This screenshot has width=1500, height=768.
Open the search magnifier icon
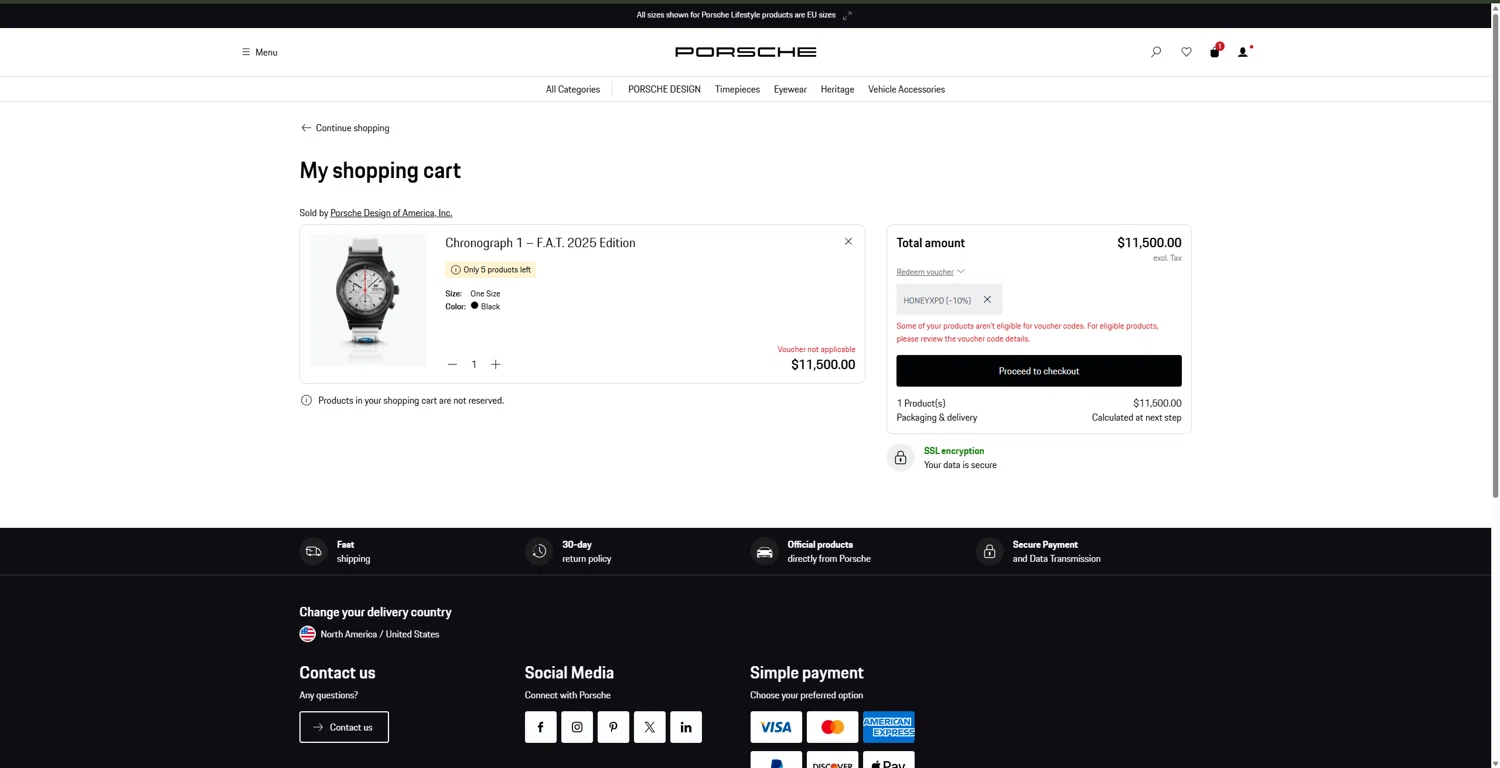pos(1156,52)
